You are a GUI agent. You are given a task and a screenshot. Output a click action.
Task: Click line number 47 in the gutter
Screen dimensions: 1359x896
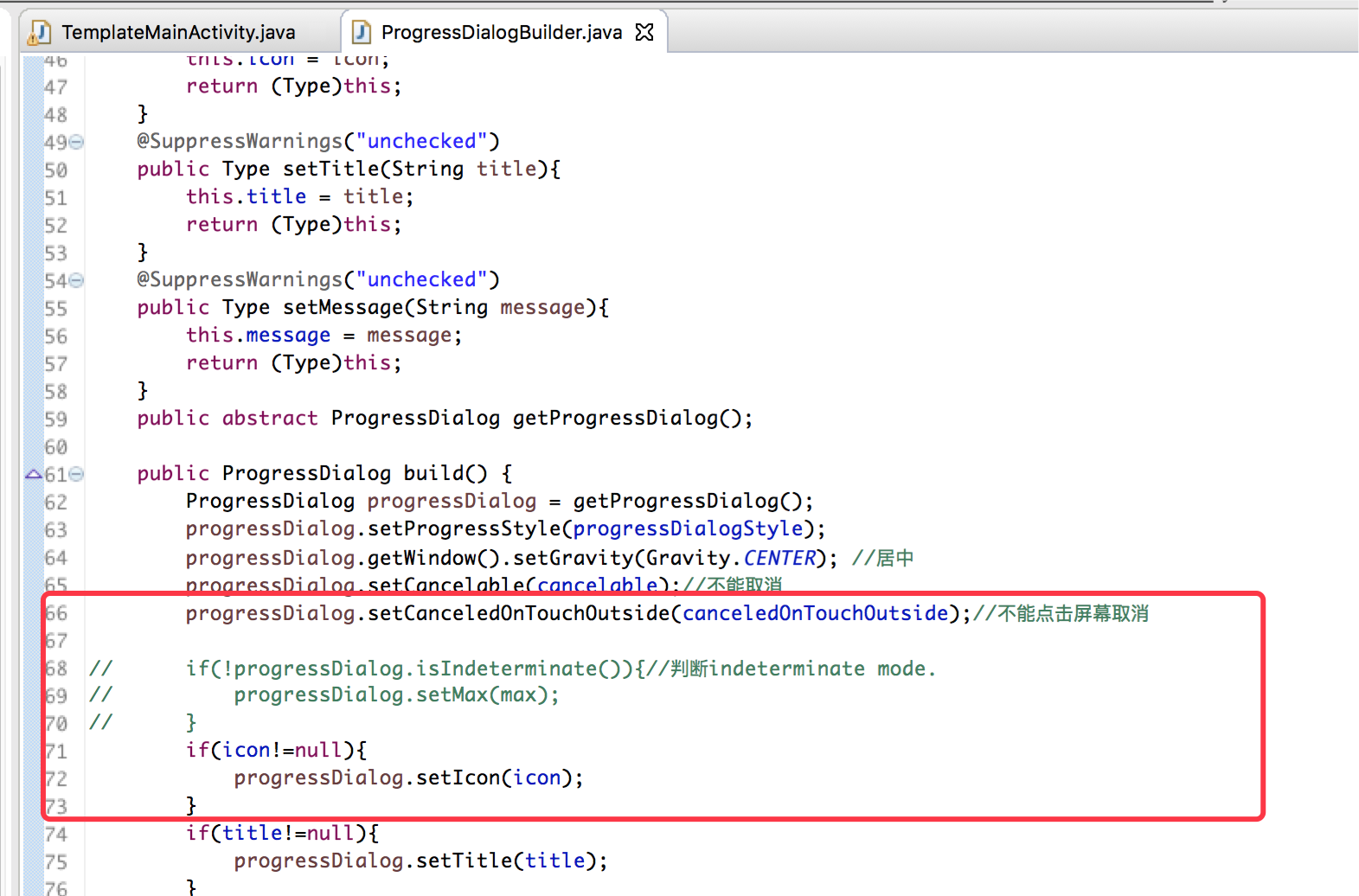click(x=55, y=87)
